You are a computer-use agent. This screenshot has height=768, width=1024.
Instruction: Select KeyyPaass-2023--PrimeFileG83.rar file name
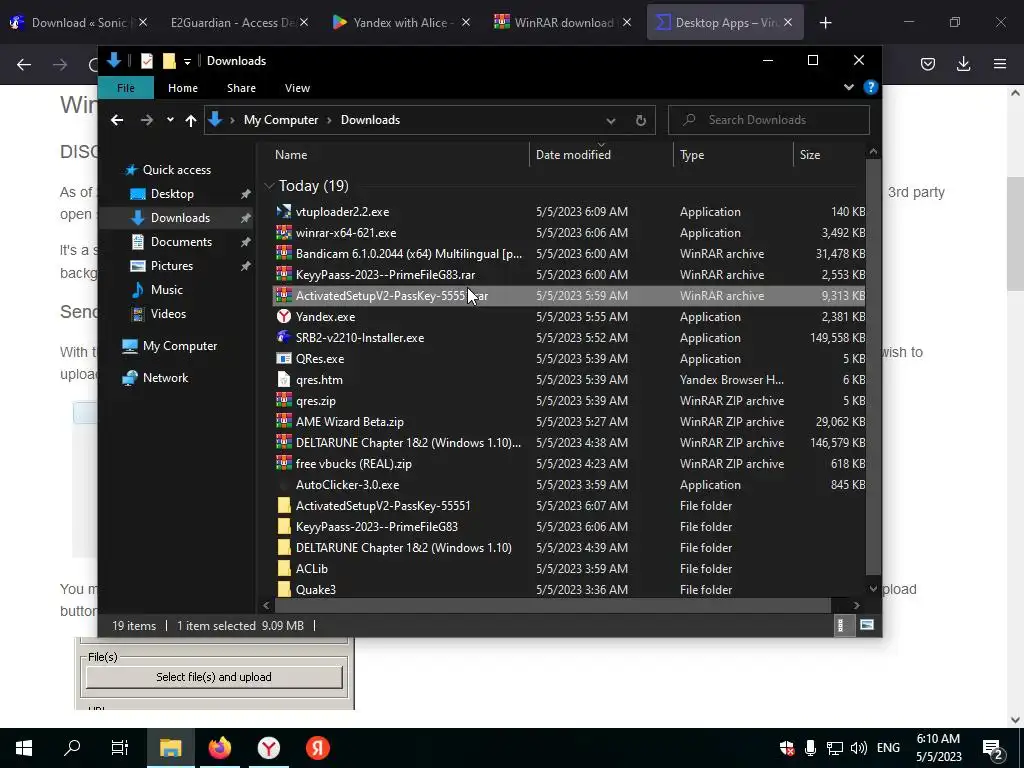pyautogui.click(x=385, y=275)
